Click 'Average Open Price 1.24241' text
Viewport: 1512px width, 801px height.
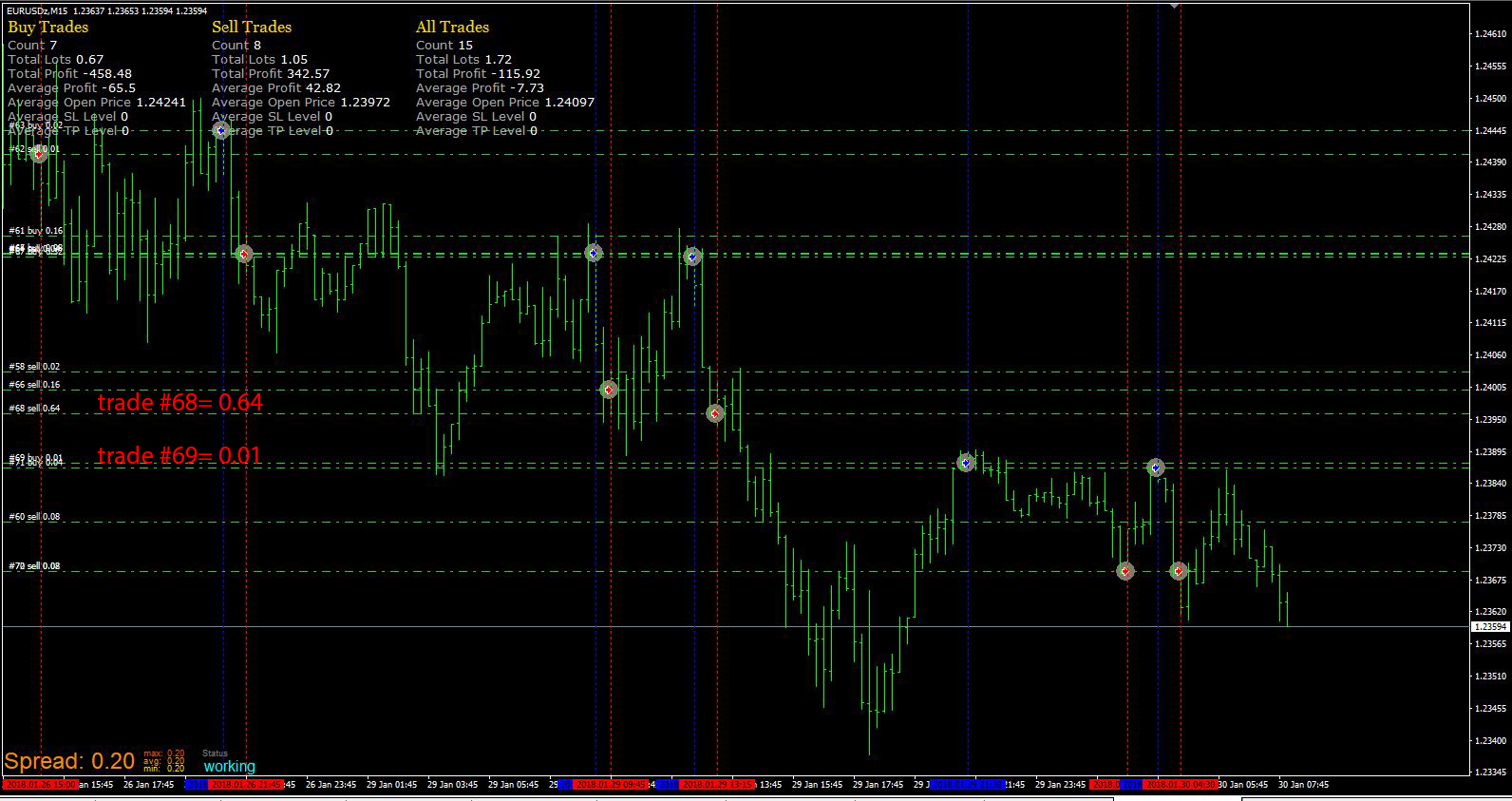[96, 102]
